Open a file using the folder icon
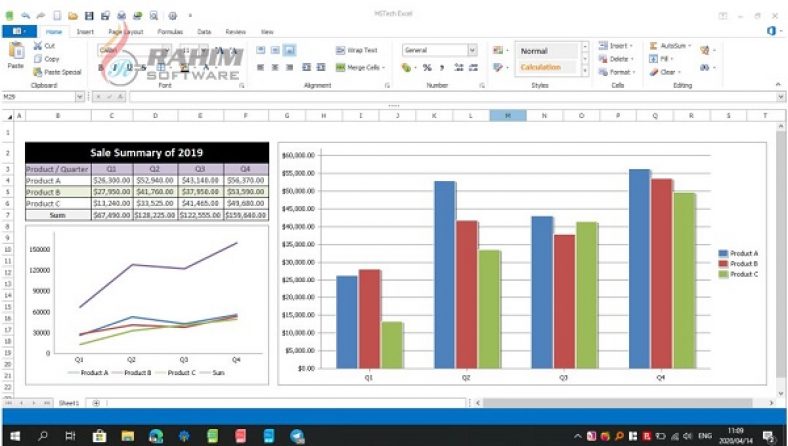The width and height of the screenshot is (788, 446). click(x=73, y=16)
